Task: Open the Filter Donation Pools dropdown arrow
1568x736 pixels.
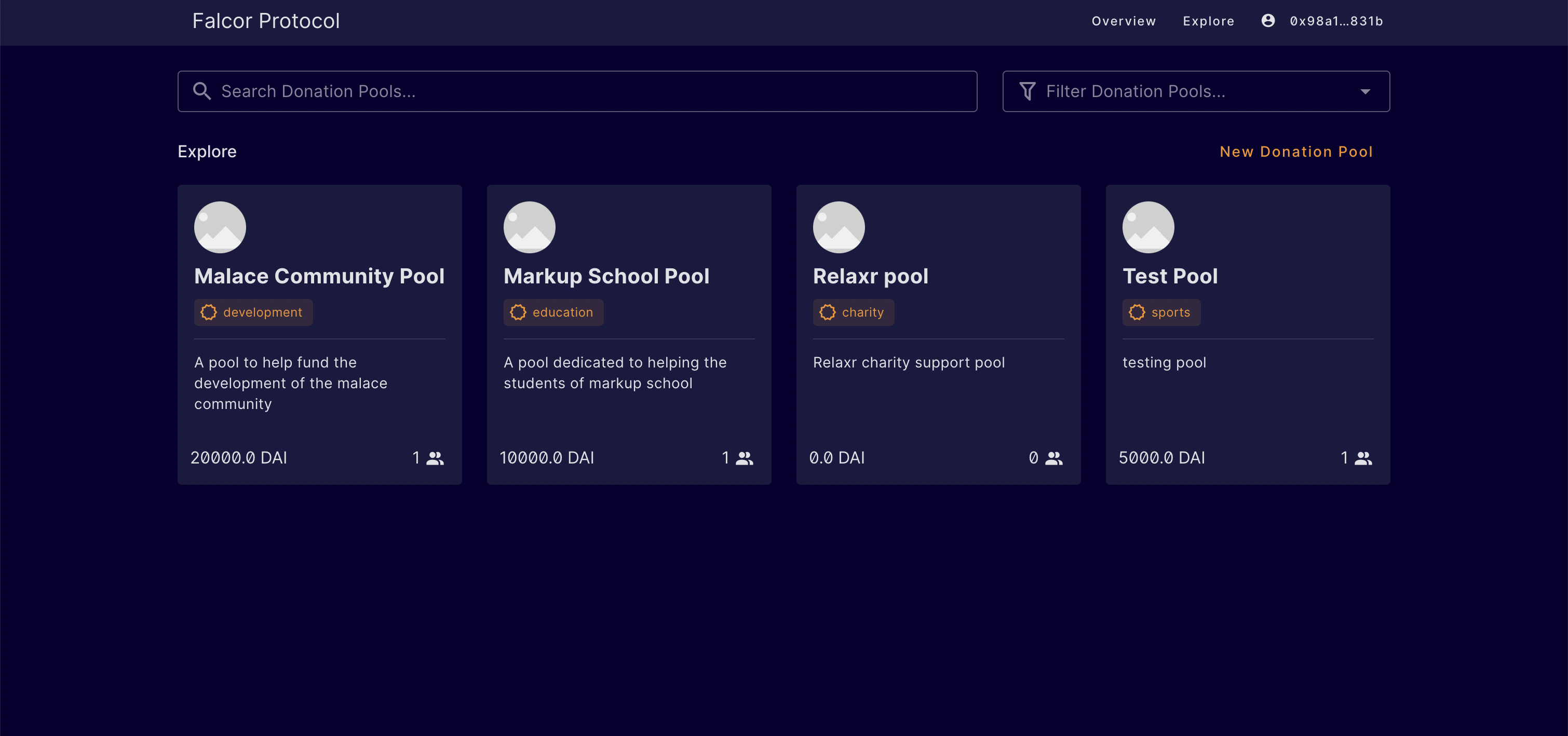Action: click(x=1364, y=92)
